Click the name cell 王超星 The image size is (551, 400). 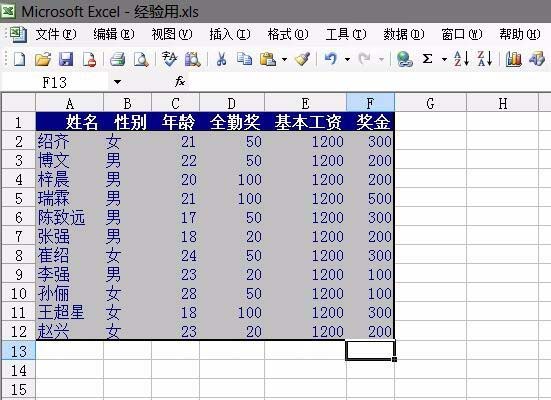click(70, 312)
